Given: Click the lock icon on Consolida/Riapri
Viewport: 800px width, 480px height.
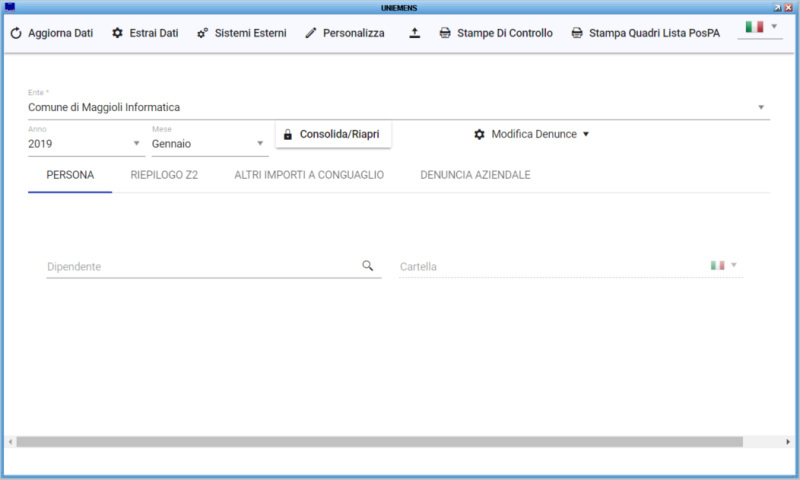Looking at the screenshot, I should pyautogui.click(x=288, y=135).
